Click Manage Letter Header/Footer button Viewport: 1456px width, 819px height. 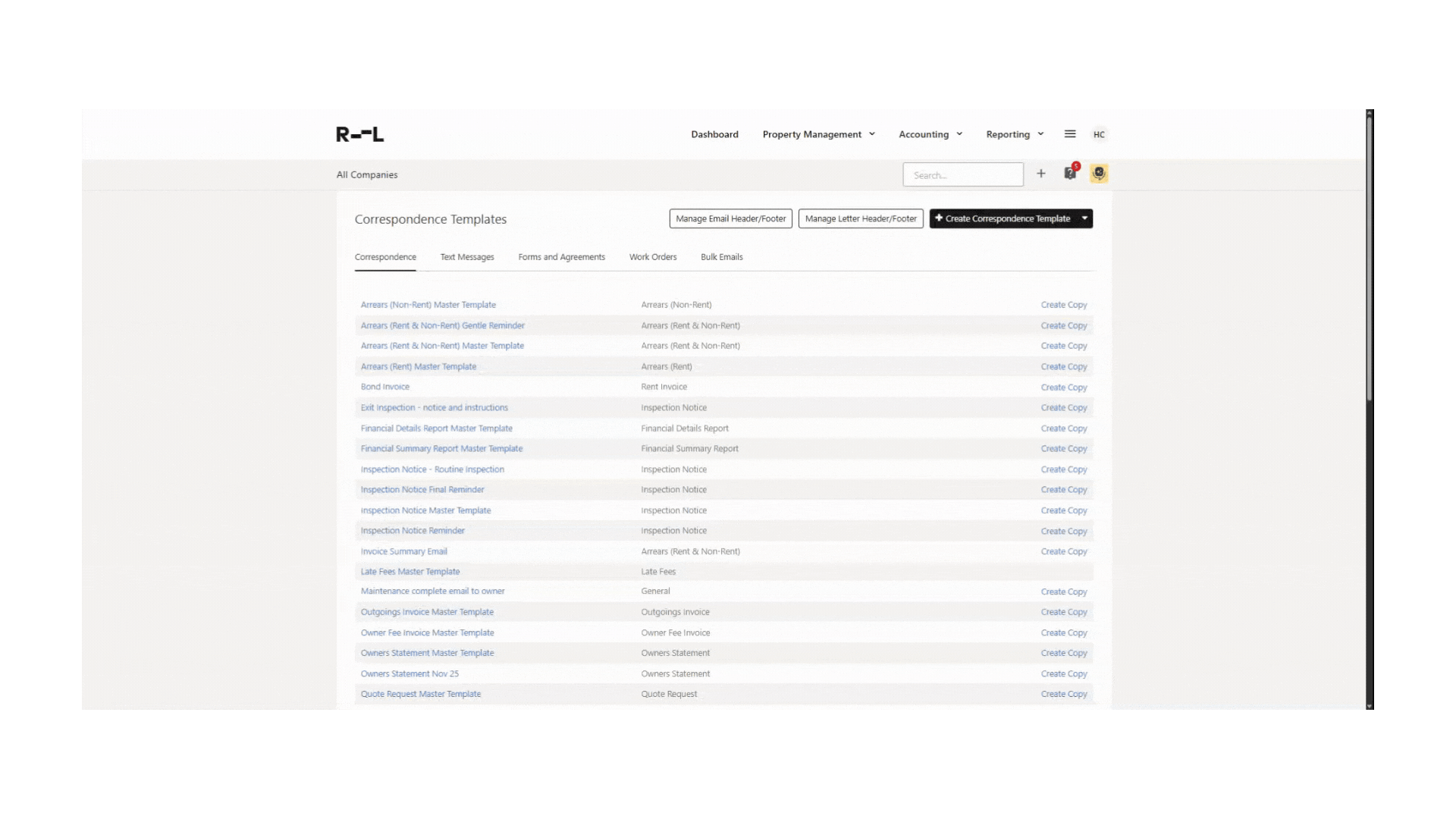pos(861,218)
